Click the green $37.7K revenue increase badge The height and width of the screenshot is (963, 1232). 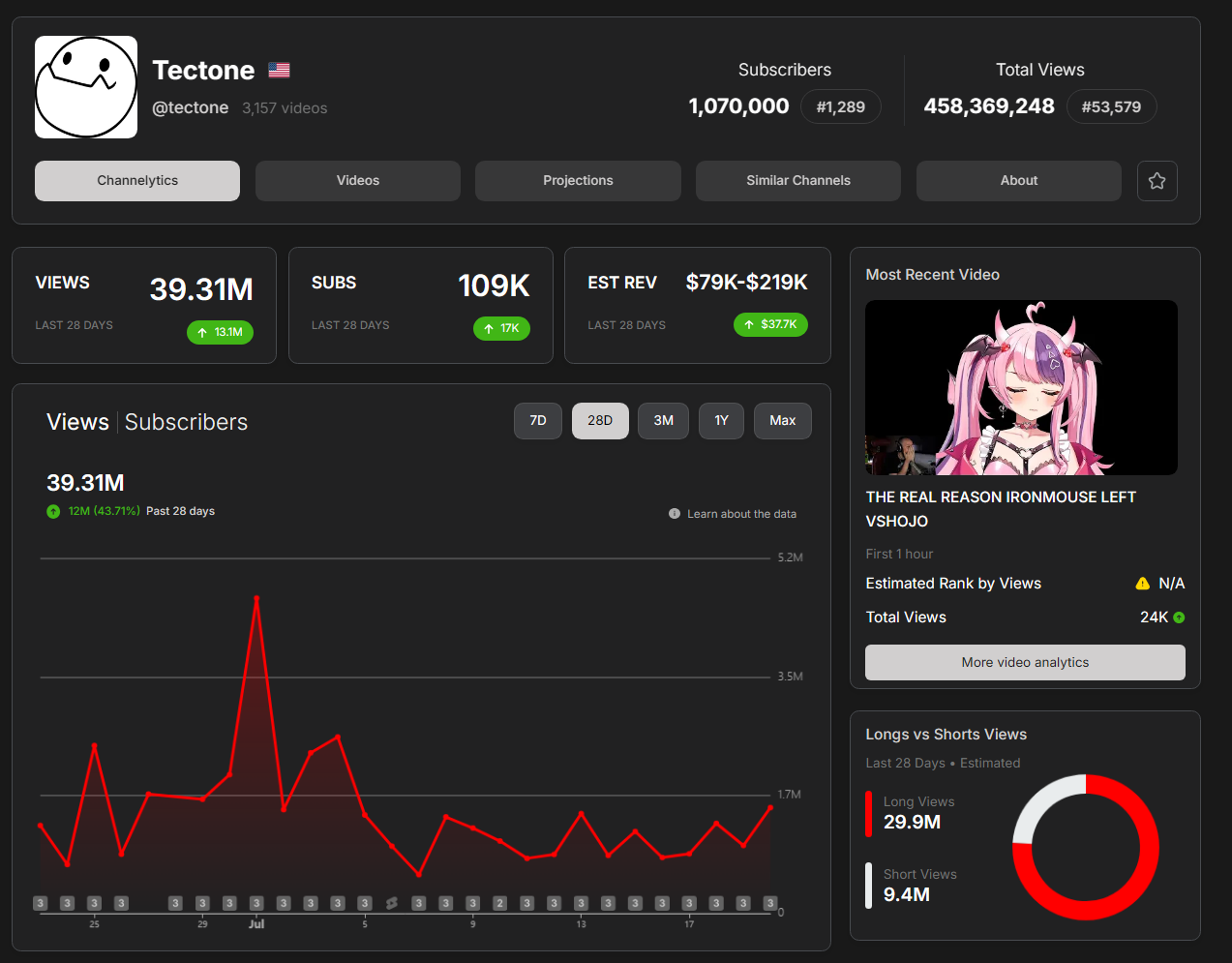coord(770,324)
